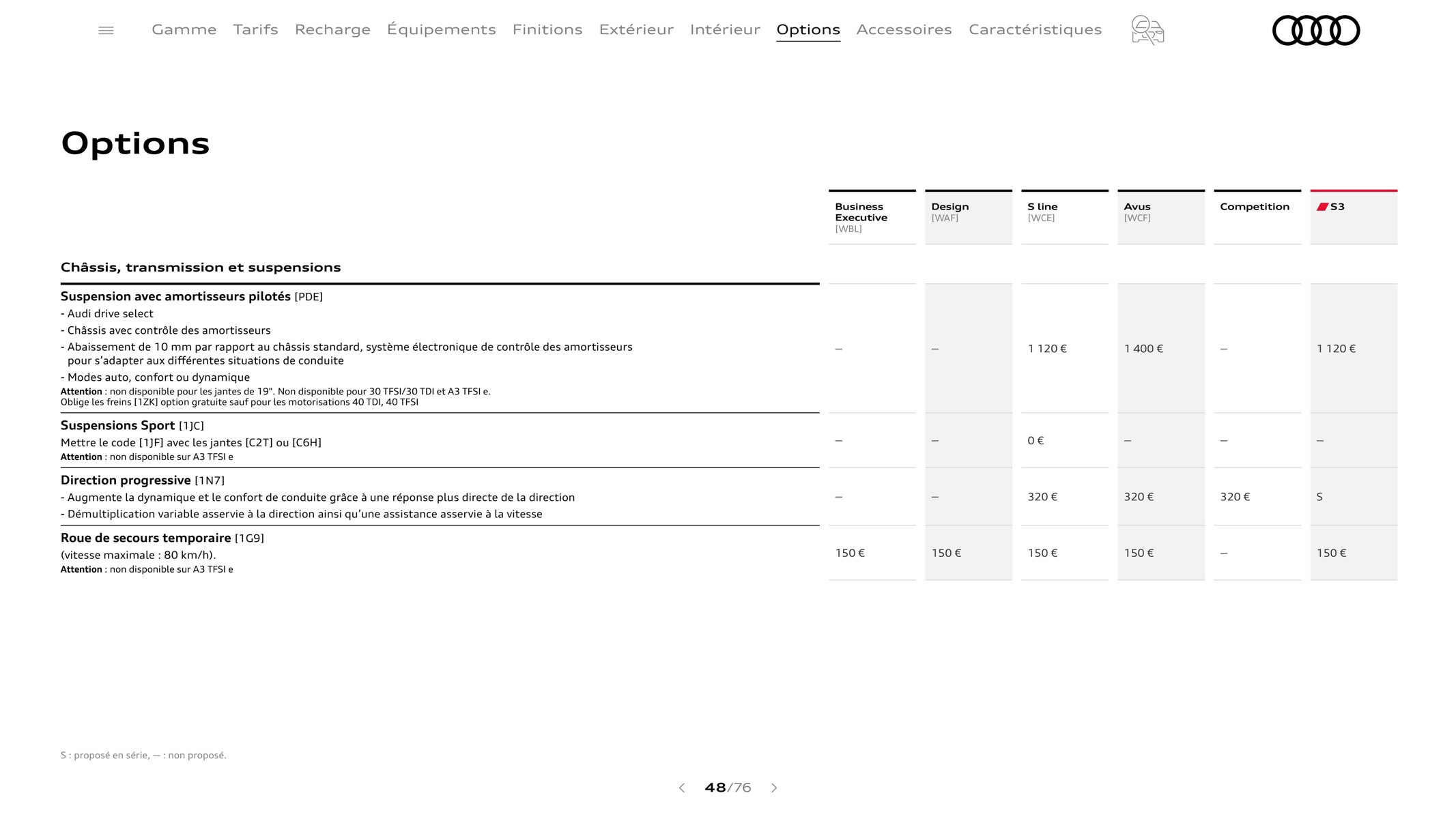Click Suspension avec amortisseurs pilotés [PDE]
This screenshot has height=819, width=1456.
(x=192, y=296)
